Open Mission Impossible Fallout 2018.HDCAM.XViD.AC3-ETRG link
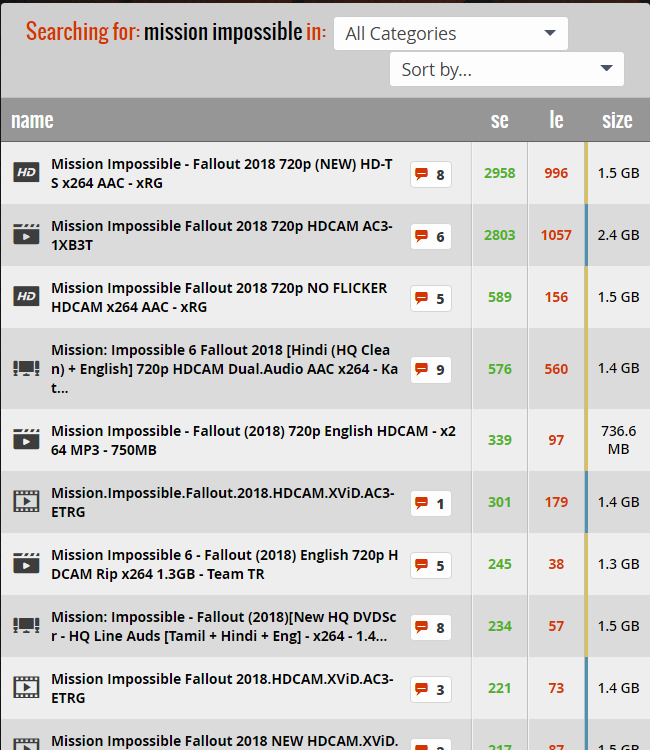The width and height of the screenshot is (650, 750). 222,688
